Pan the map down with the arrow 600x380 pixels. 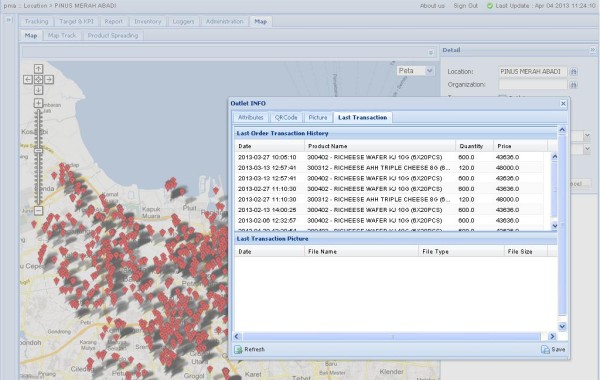pyautogui.click(x=38, y=90)
